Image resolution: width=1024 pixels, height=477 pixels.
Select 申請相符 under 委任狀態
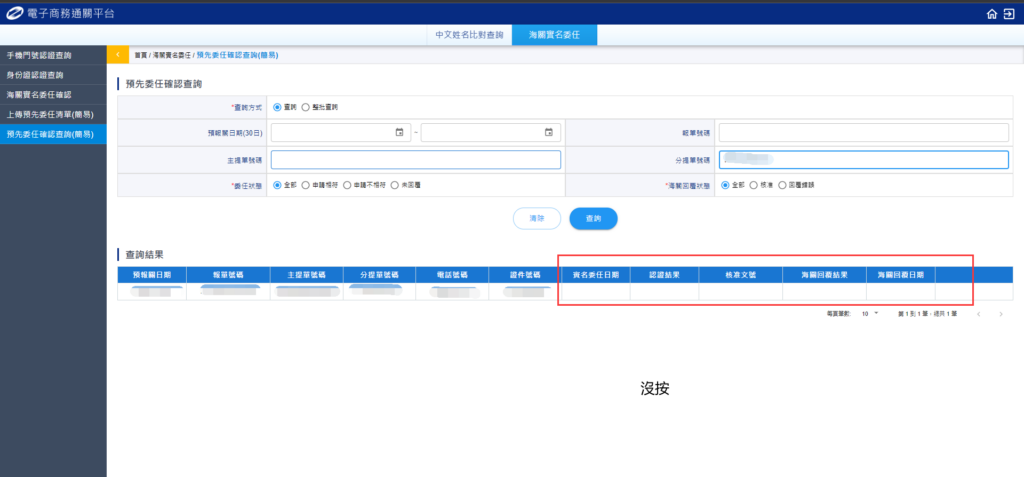click(x=306, y=185)
